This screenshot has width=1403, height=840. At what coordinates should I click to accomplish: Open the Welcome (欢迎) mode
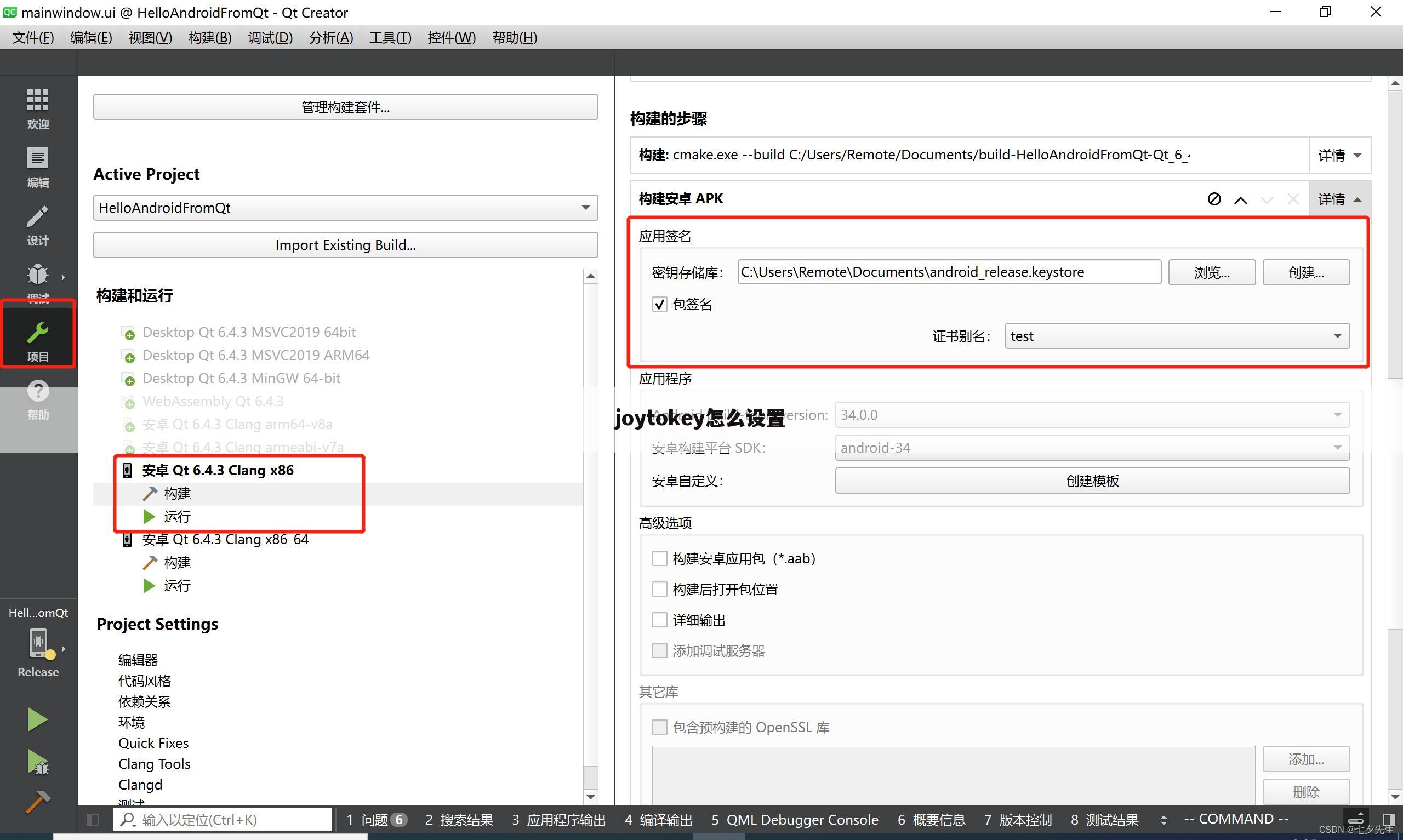(x=38, y=108)
